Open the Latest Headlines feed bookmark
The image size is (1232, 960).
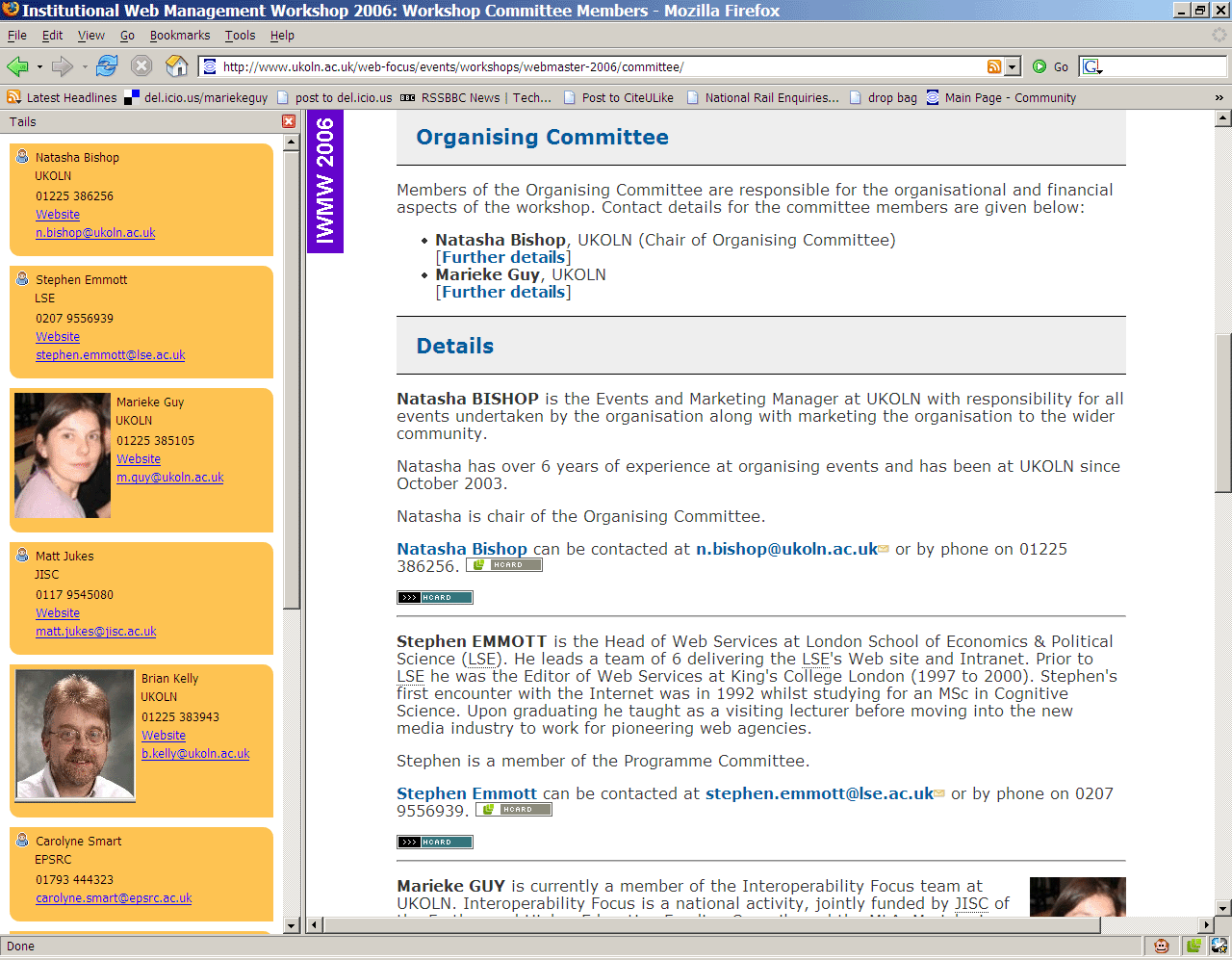tap(62, 97)
